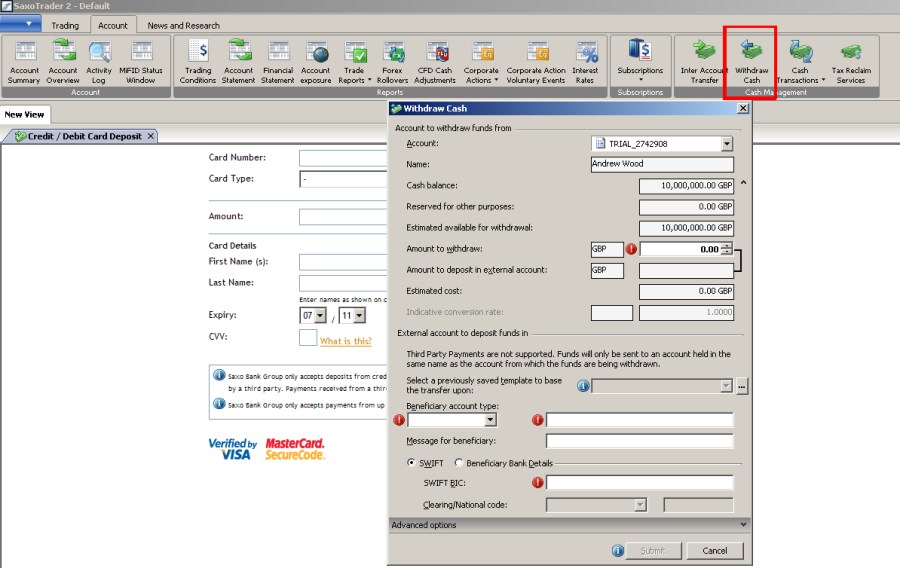The height and width of the screenshot is (568, 900).
Task: Open Inter Account Transfer
Action: (x=704, y=63)
